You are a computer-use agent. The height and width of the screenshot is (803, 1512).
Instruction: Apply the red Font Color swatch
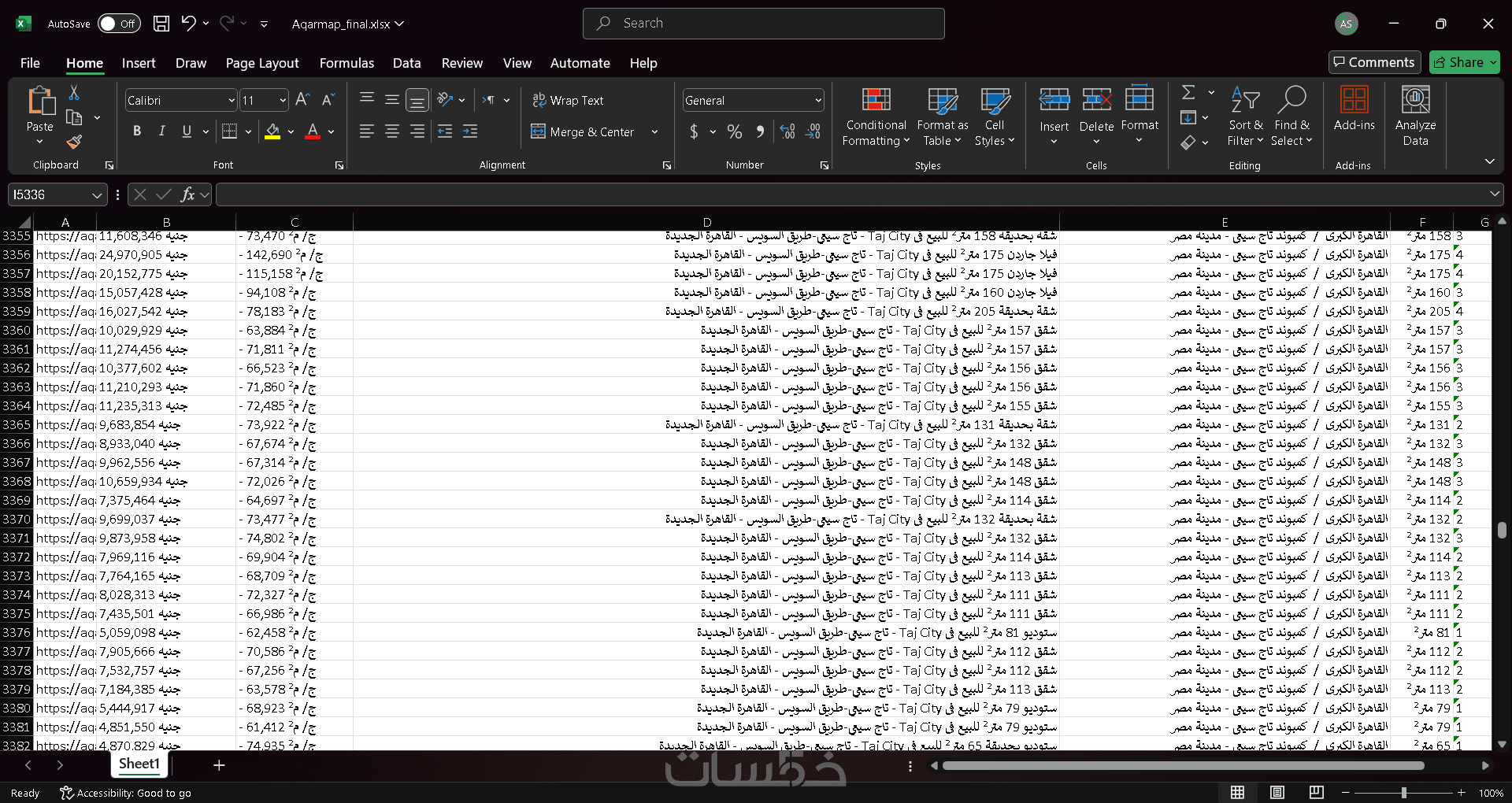point(313,131)
